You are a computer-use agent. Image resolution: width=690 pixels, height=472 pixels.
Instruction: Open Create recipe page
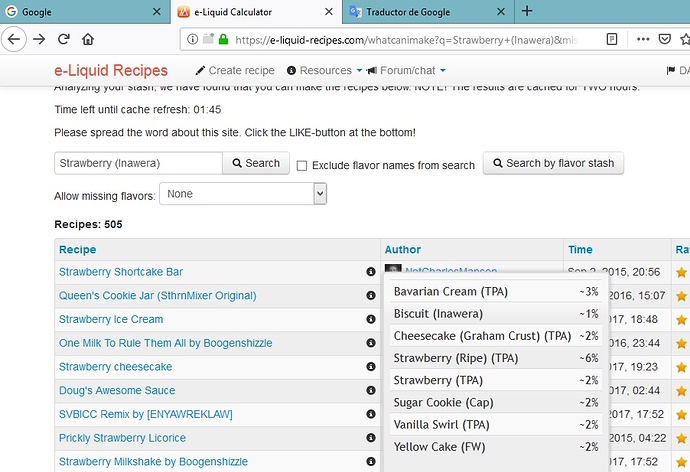click(235, 70)
